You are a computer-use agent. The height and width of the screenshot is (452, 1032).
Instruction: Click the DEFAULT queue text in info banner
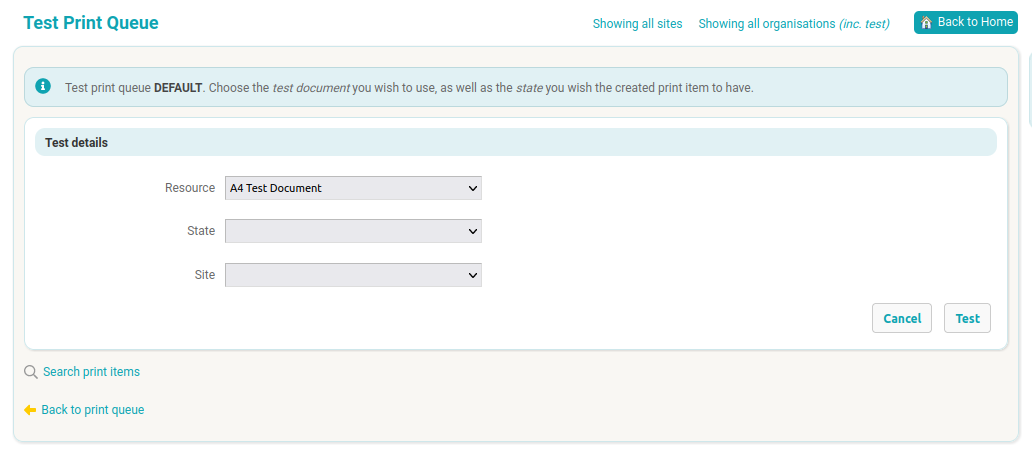pyautogui.click(x=178, y=88)
